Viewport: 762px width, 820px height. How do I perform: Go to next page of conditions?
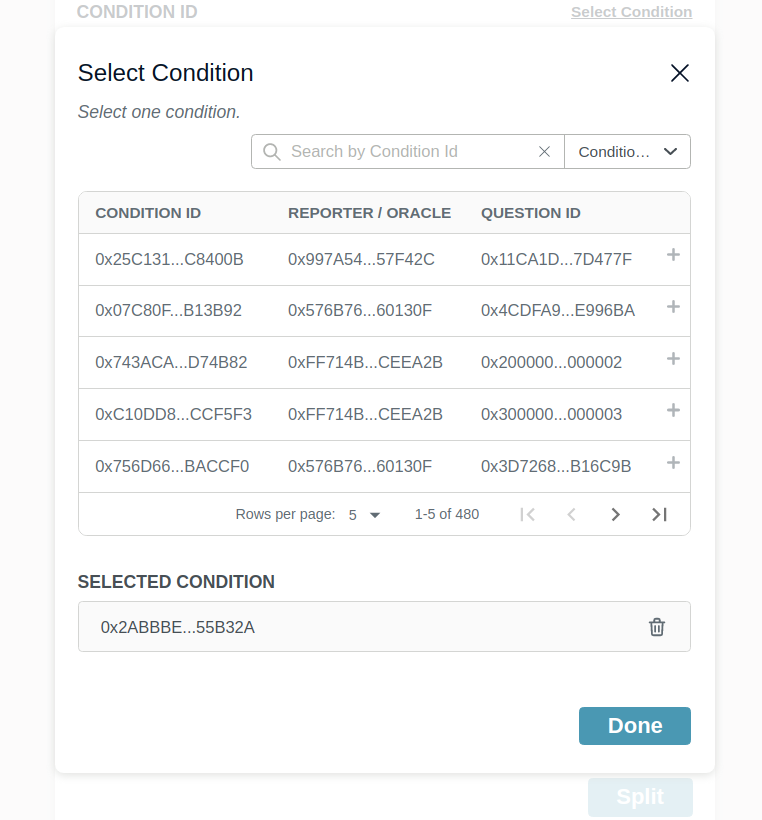pyautogui.click(x=615, y=514)
